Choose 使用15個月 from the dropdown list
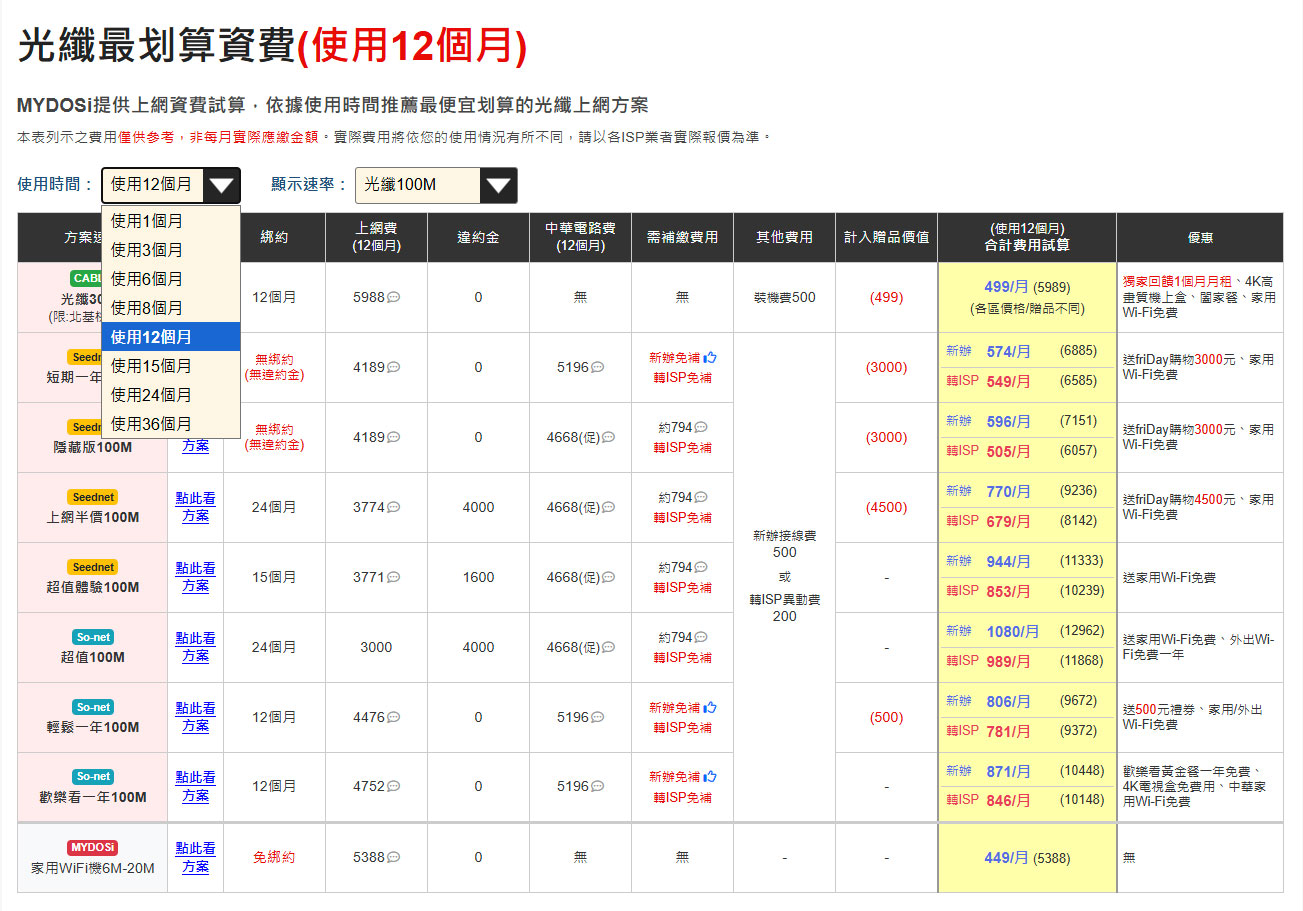Image resolution: width=1303 pixels, height=911 pixels. click(171, 366)
